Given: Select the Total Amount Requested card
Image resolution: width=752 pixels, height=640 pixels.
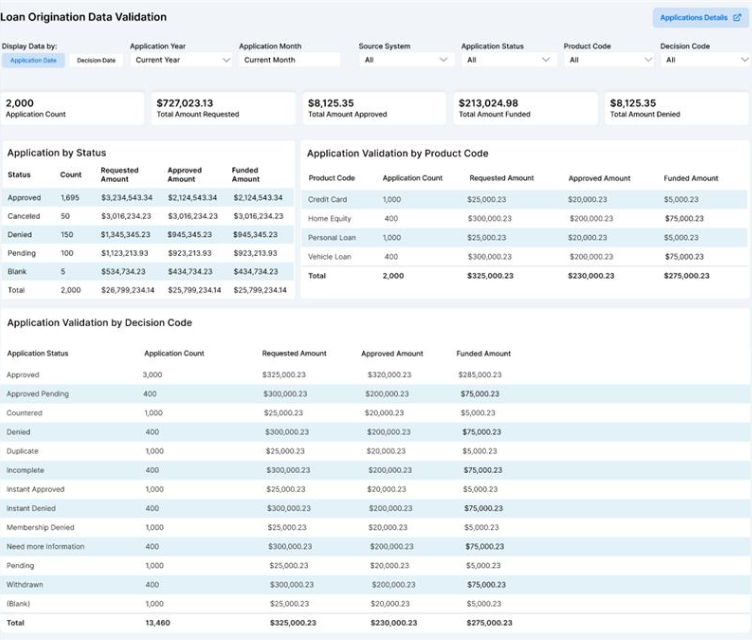Looking at the screenshot, I should click(222, 108).
